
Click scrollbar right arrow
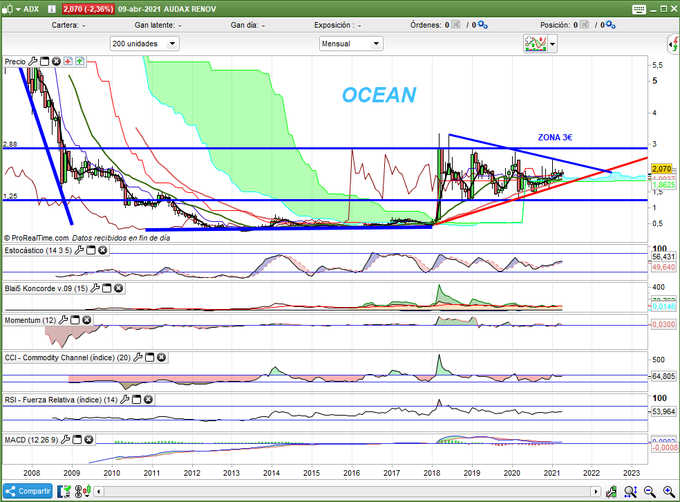(595, 492)
